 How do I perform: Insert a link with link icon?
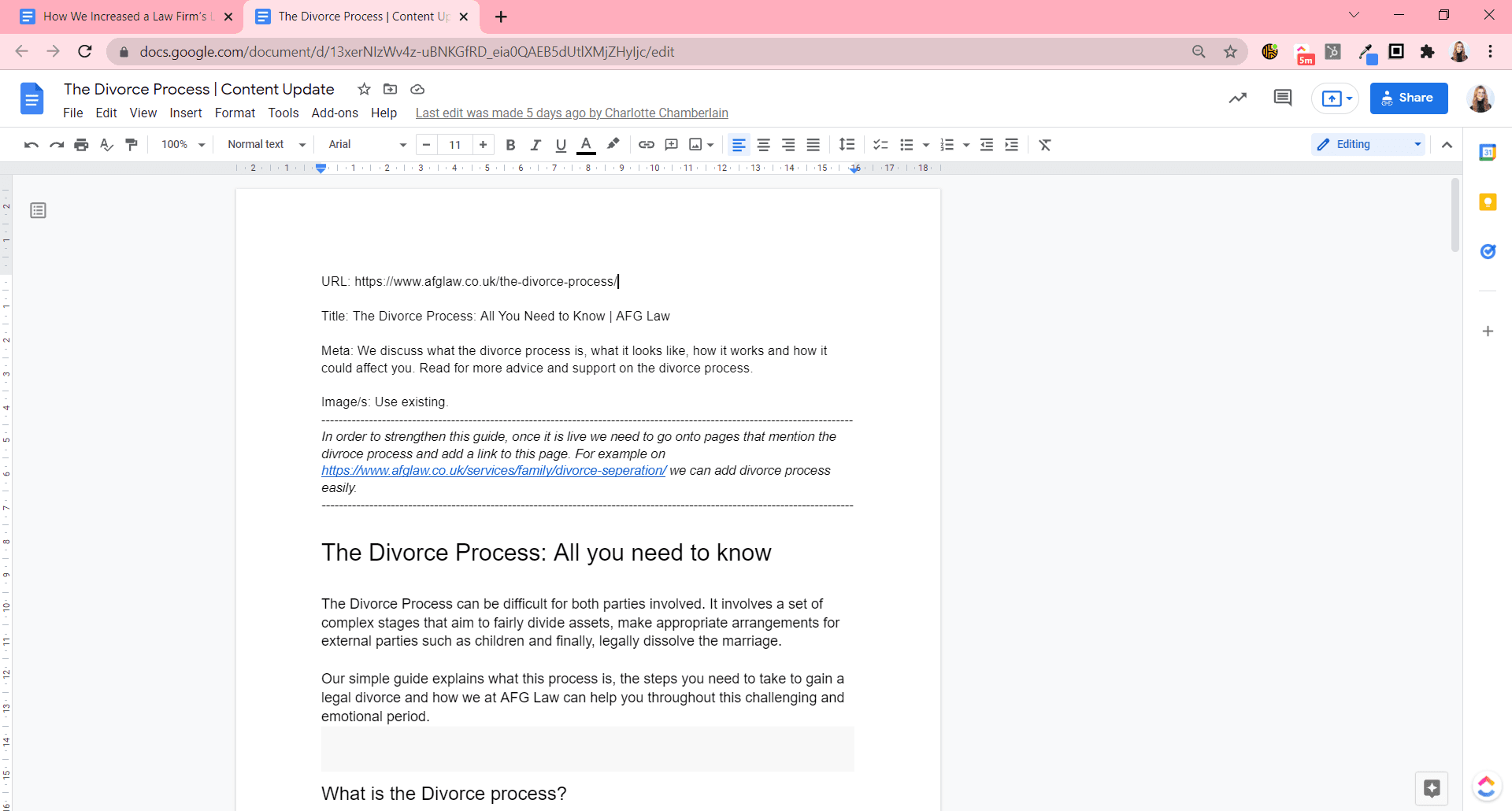click(646, 145)
